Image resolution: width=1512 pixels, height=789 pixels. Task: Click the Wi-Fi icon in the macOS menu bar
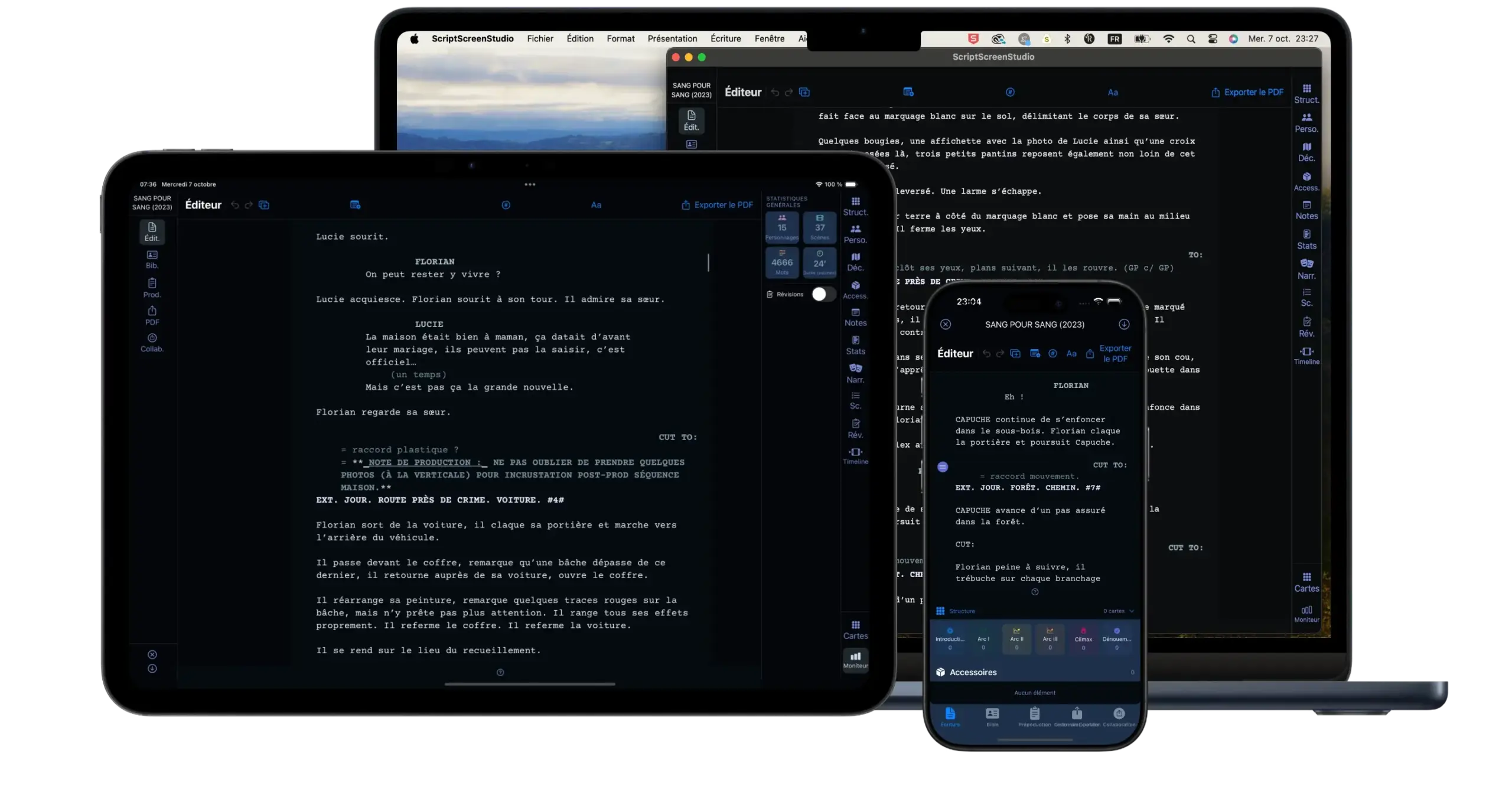[1168, 38]
